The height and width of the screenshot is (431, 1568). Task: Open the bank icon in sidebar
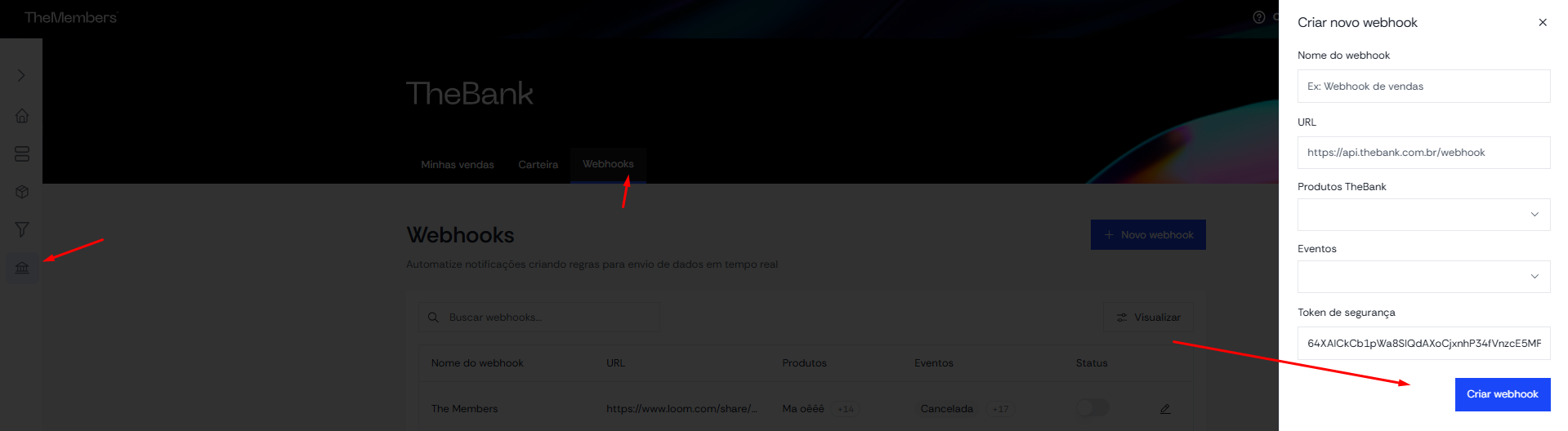tap(22, 268)
